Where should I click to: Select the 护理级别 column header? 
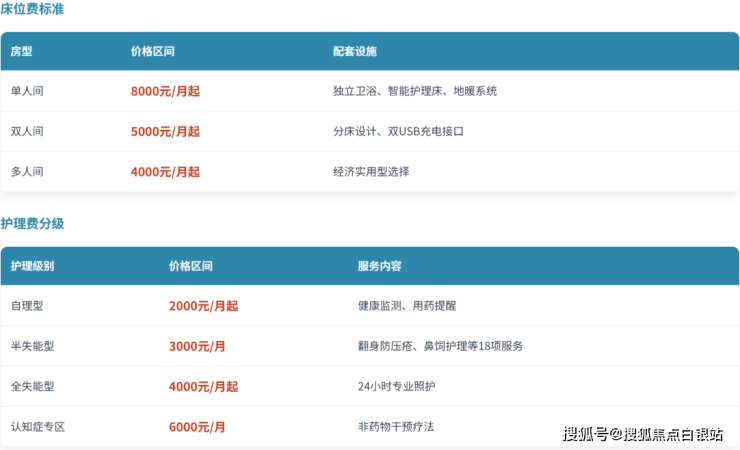click(32, 266)
